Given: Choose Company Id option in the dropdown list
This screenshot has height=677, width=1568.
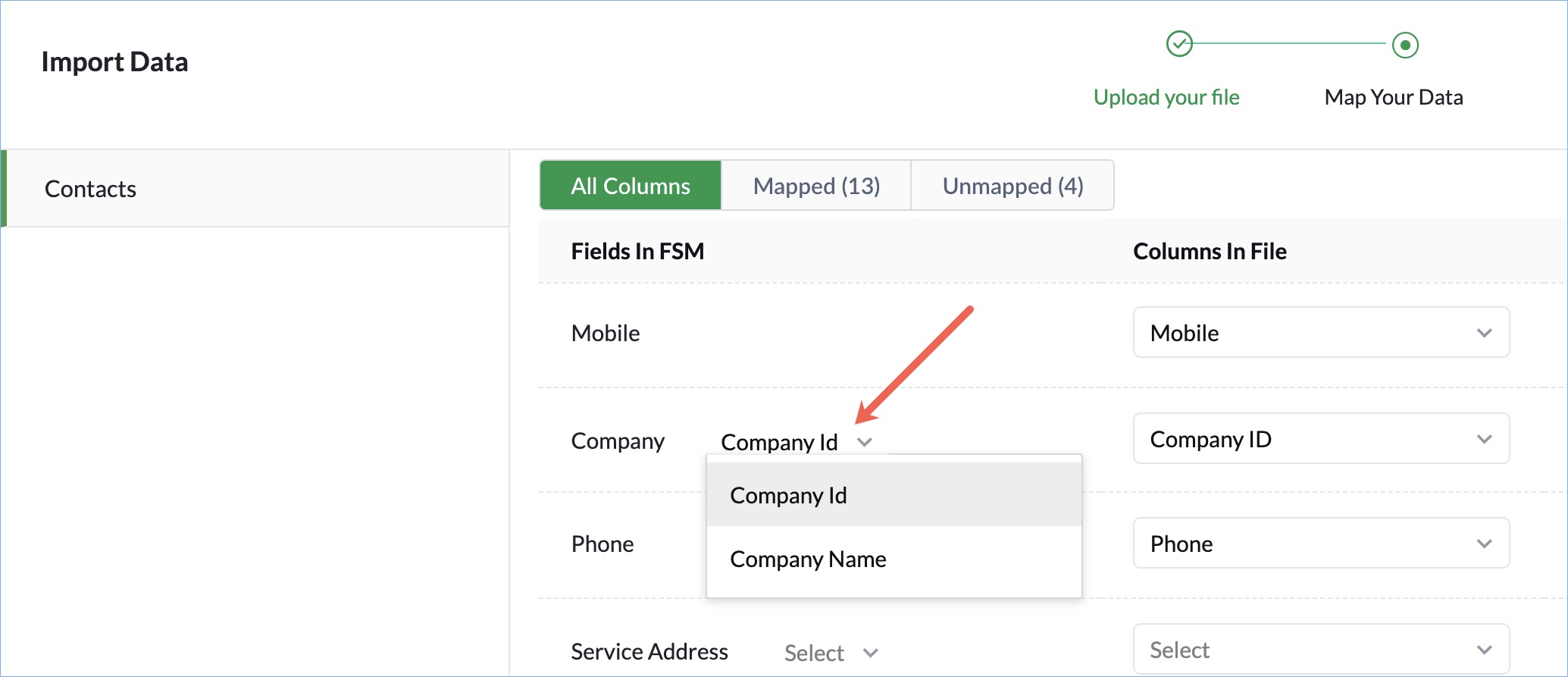Looking at the screenshot, I should 788,496.
